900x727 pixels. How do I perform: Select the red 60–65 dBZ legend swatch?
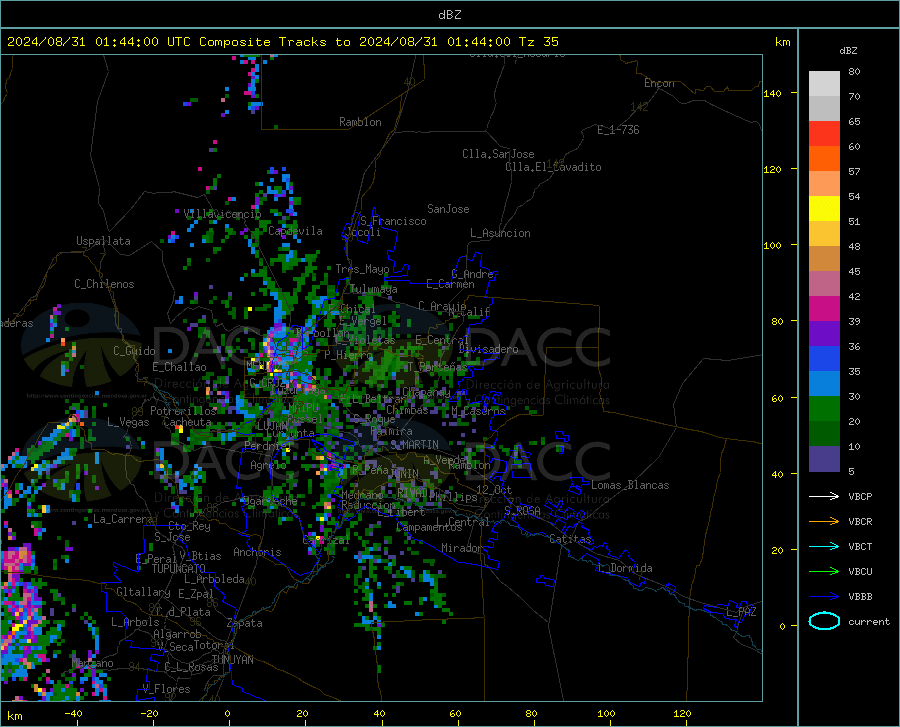click(x=824, y=134)
